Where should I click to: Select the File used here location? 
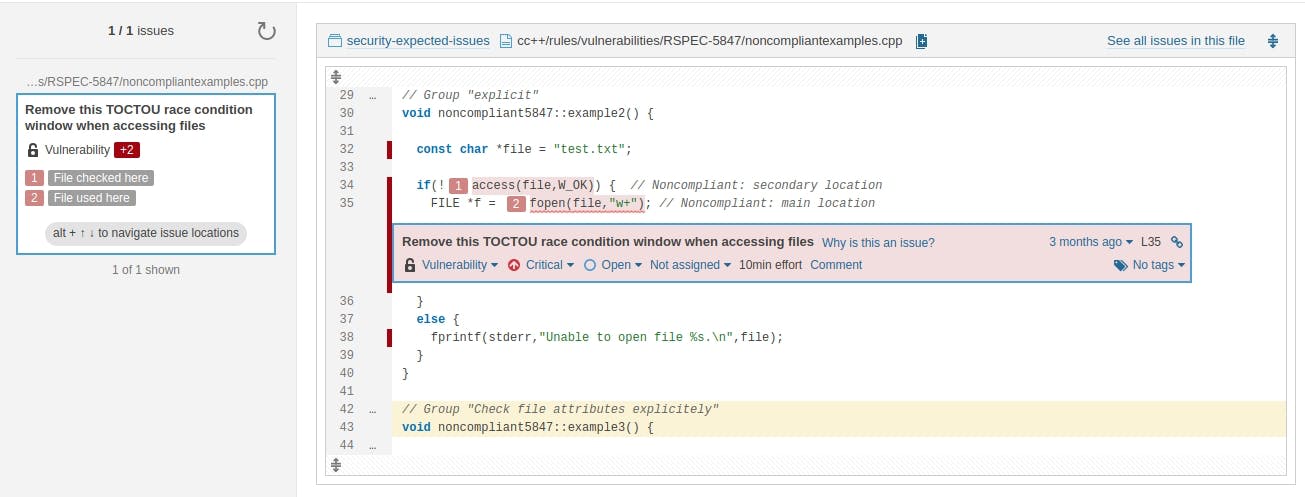coord(91,198)
